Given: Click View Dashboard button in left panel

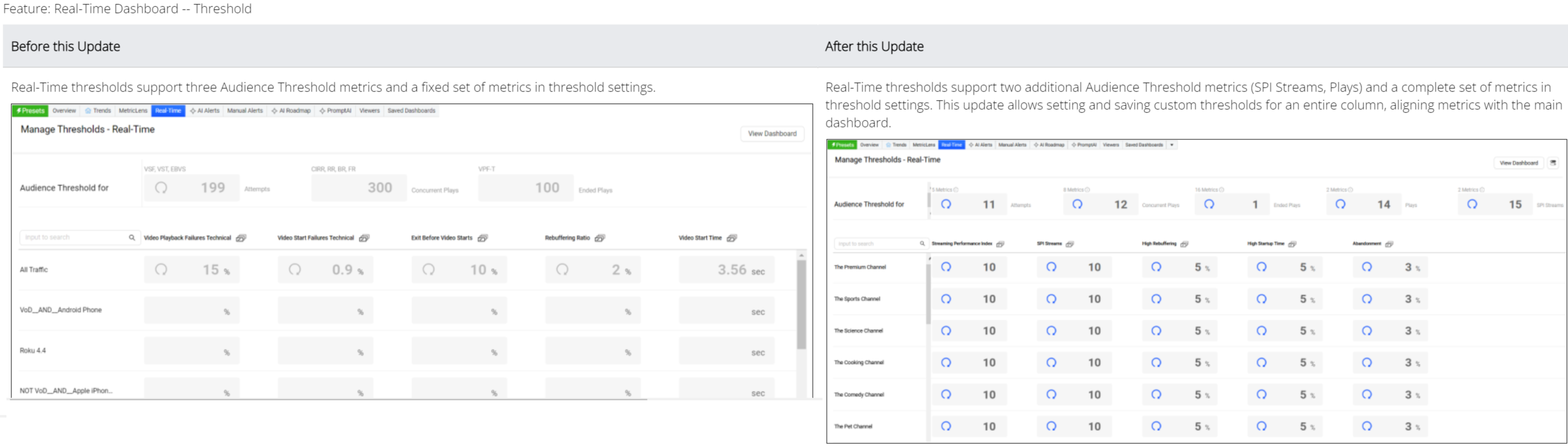Looking at the screenshot, I should (x=772, y=134).
